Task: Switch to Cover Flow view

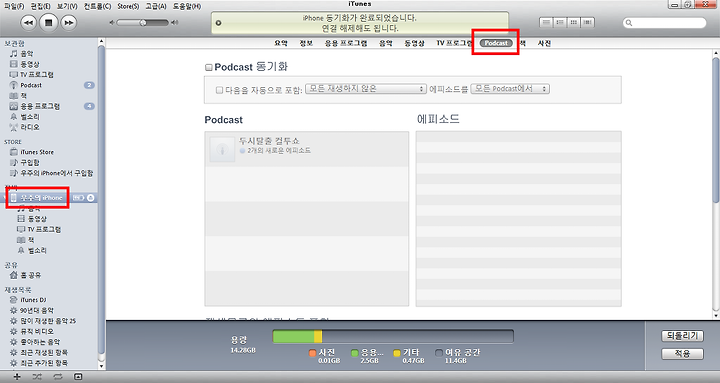Action: [x=588, y=22]
